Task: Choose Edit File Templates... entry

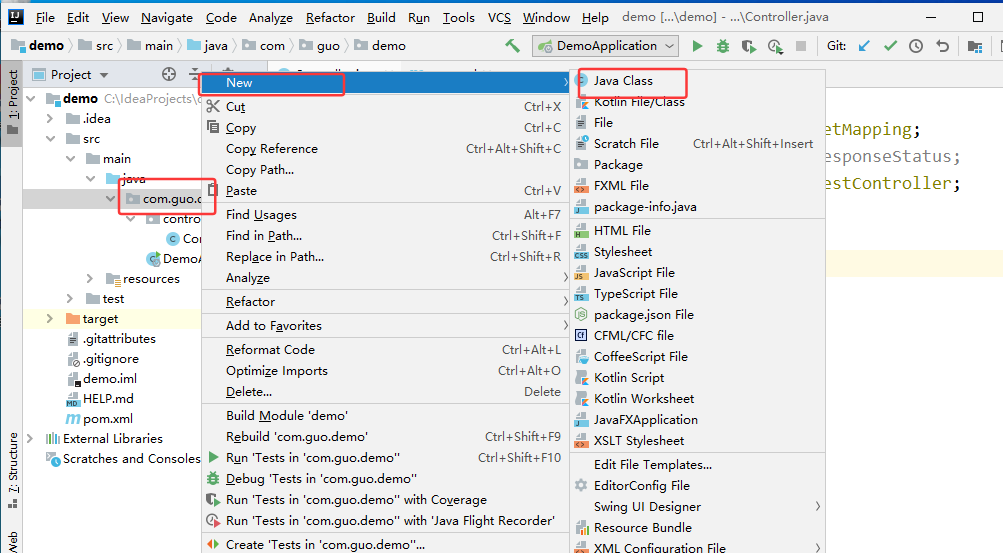Action: click(697, 465)
